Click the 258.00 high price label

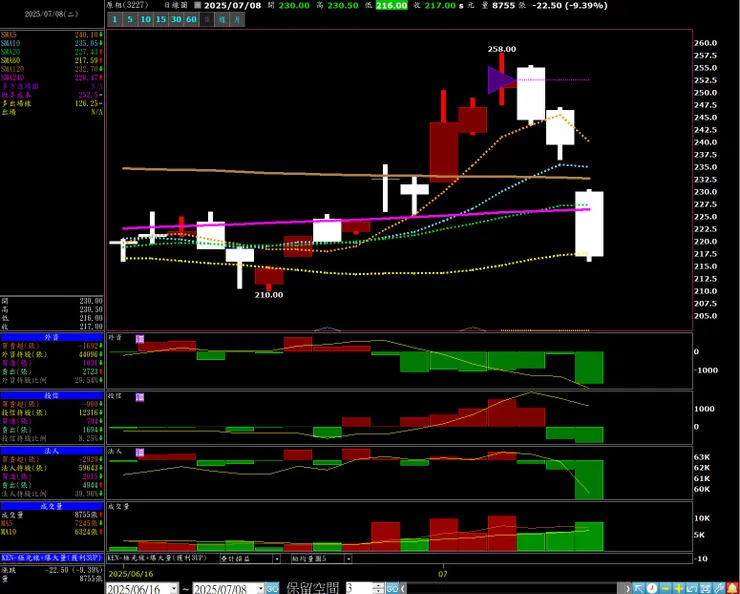[502, 49]
